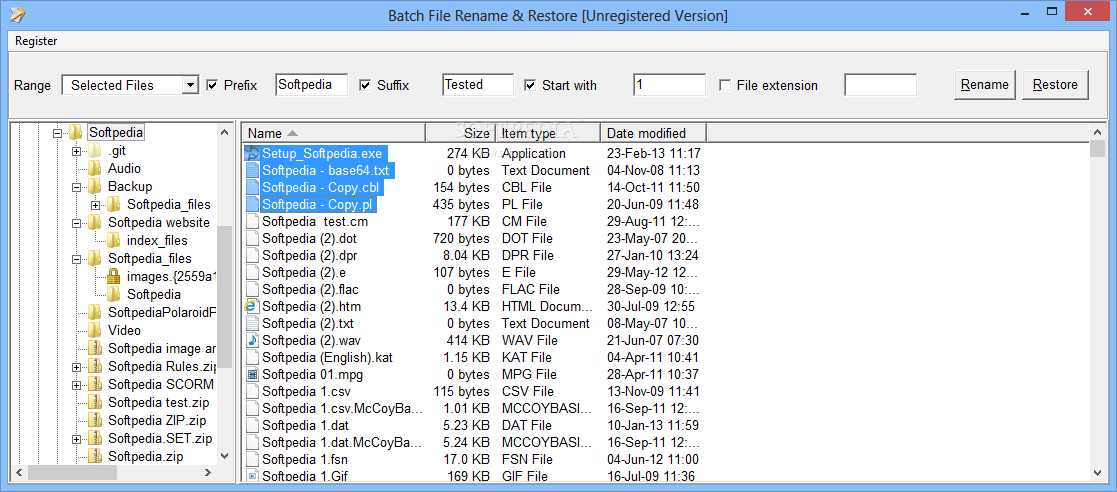The height and width of the screenshot is (492, 1117).
Task: Click the Softpedia test.zip archive icon
Action: 94,402
